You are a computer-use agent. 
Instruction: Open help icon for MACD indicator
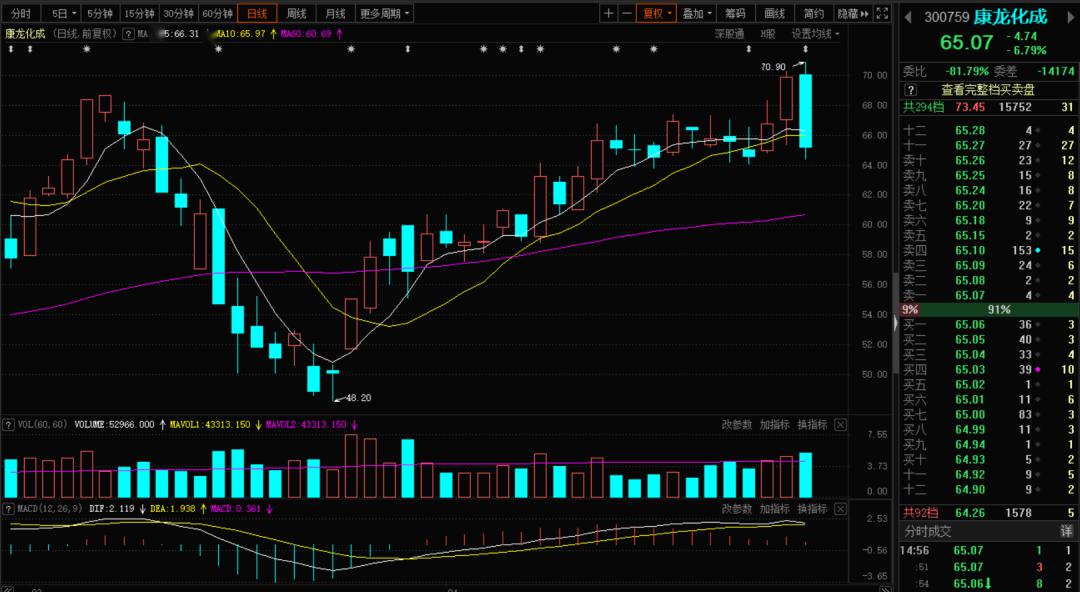[x=8, y=509]
